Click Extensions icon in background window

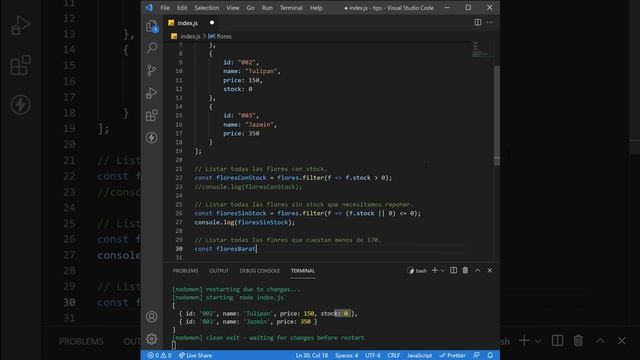click(x=20, y=65)
